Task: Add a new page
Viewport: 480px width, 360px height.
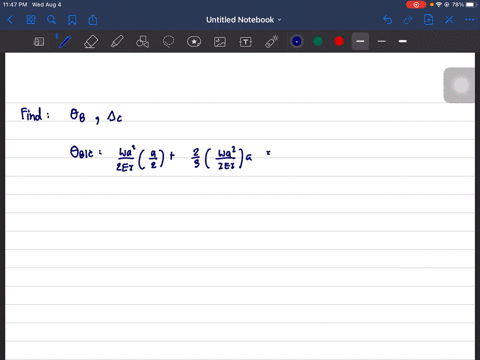Action: pos(429,20)
